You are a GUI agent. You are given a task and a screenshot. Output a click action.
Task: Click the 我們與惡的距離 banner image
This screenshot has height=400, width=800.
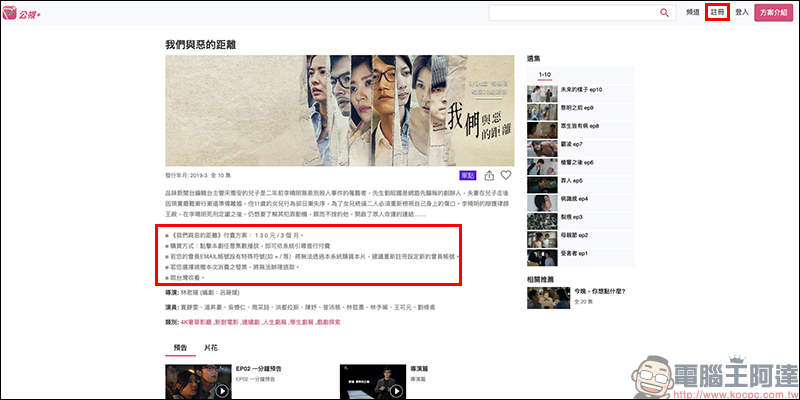339,110
